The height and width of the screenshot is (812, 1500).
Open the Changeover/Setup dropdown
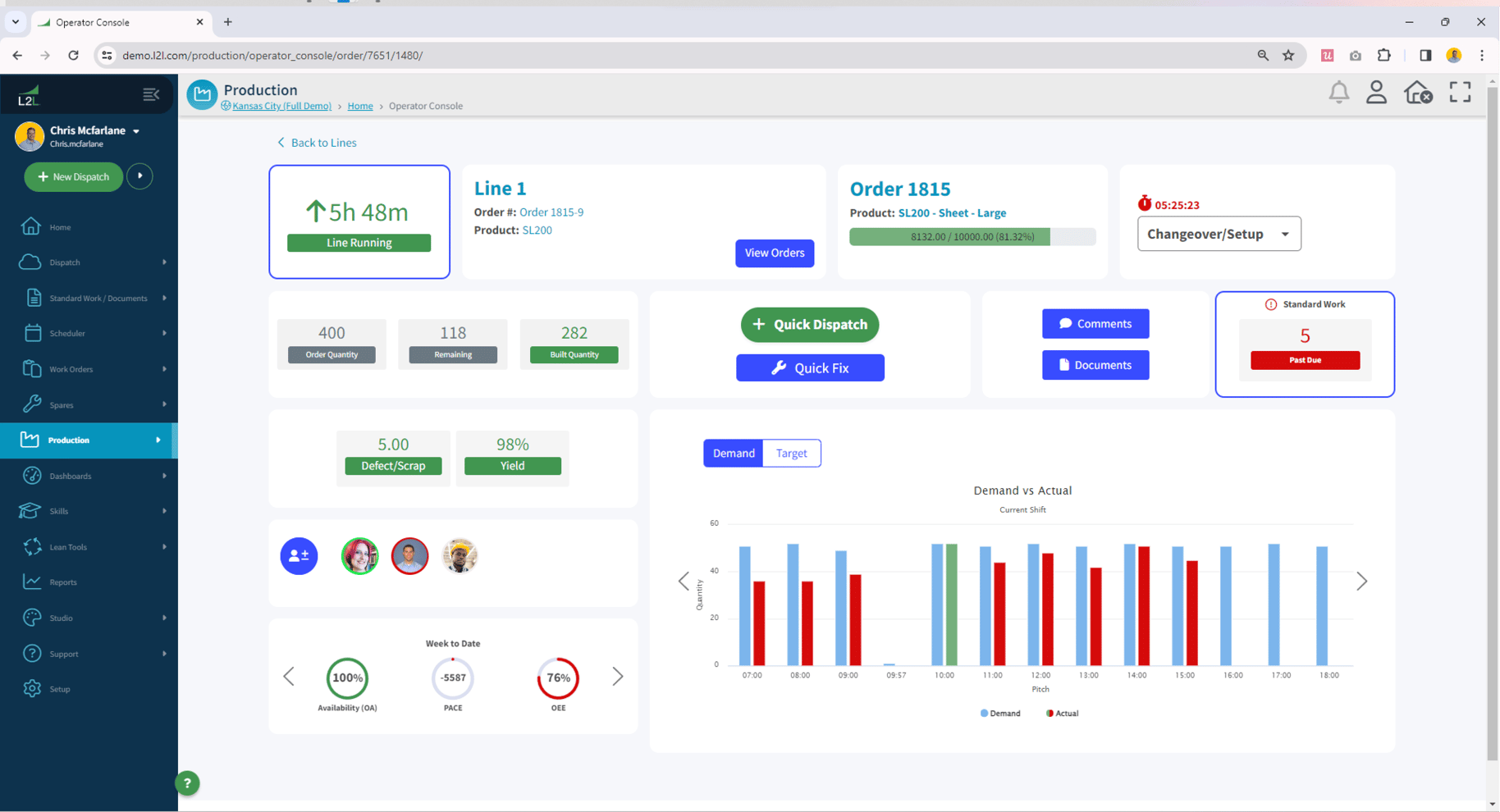coord(1219,234)
